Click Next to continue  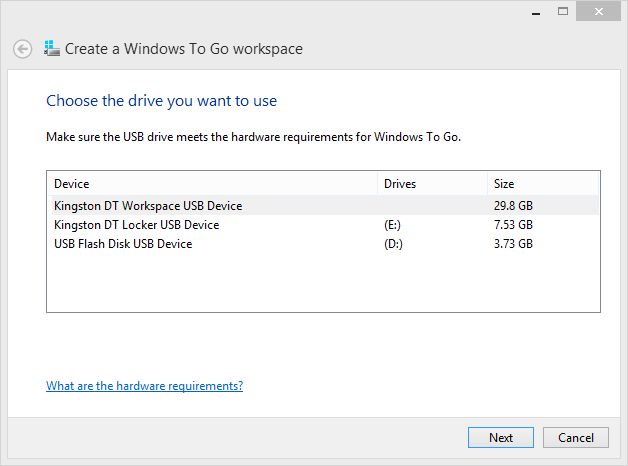point(501,438)
